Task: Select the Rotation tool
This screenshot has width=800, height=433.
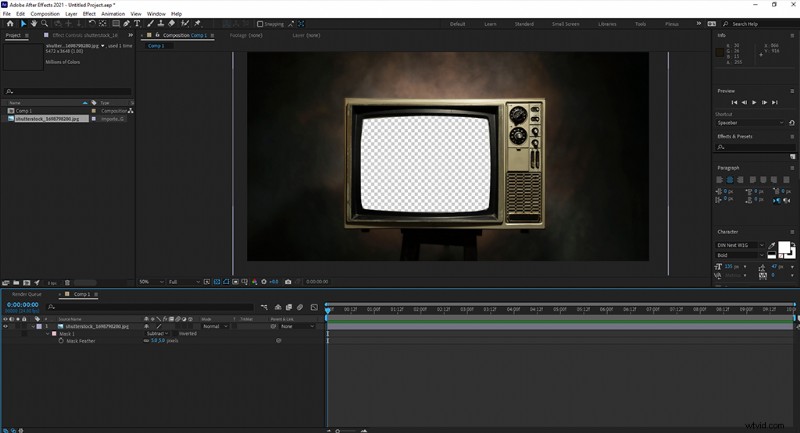Action: pos(92,23)
